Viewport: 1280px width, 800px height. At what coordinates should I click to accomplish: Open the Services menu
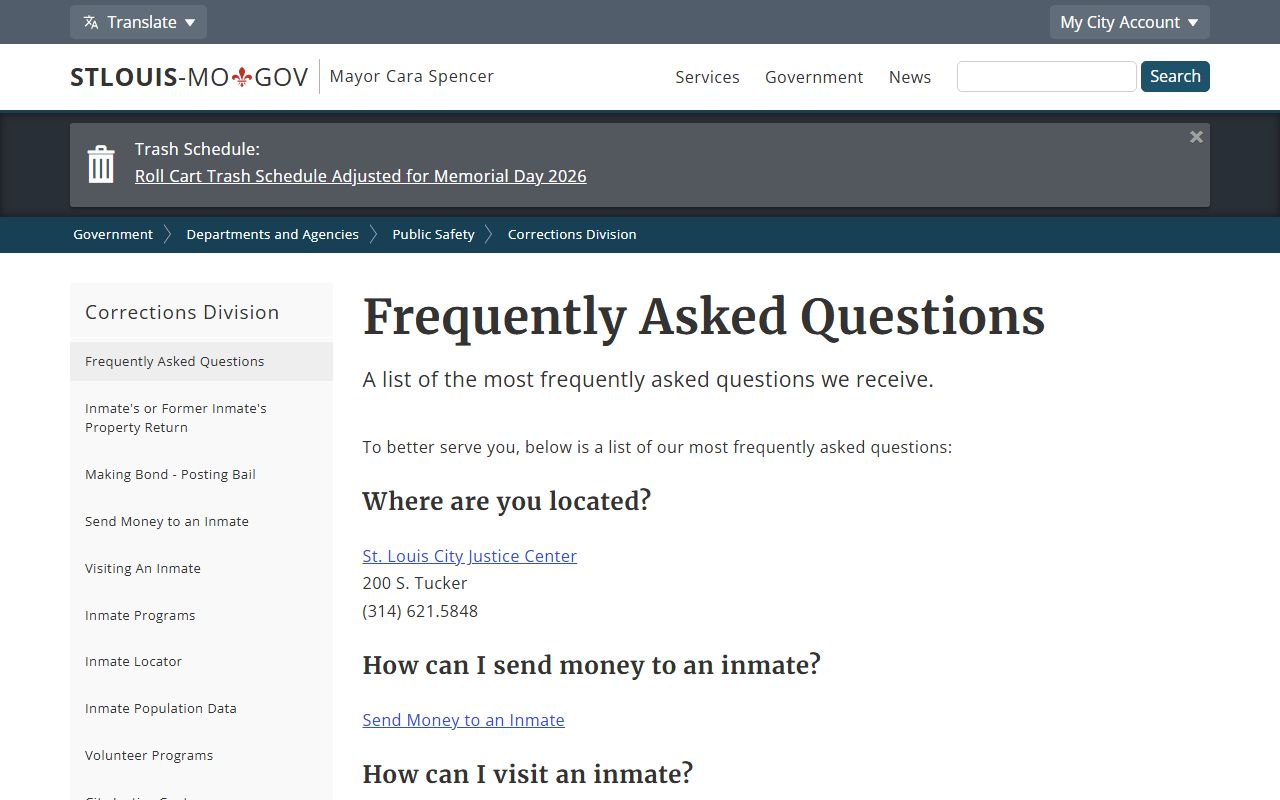point(707,77)
